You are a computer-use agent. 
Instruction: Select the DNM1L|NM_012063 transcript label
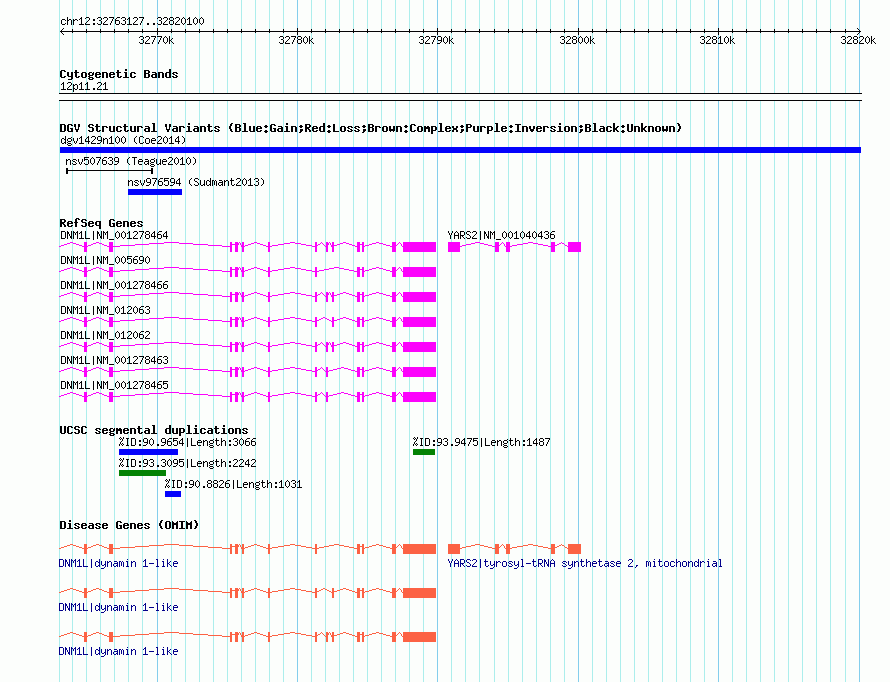[x=105, y=310]
